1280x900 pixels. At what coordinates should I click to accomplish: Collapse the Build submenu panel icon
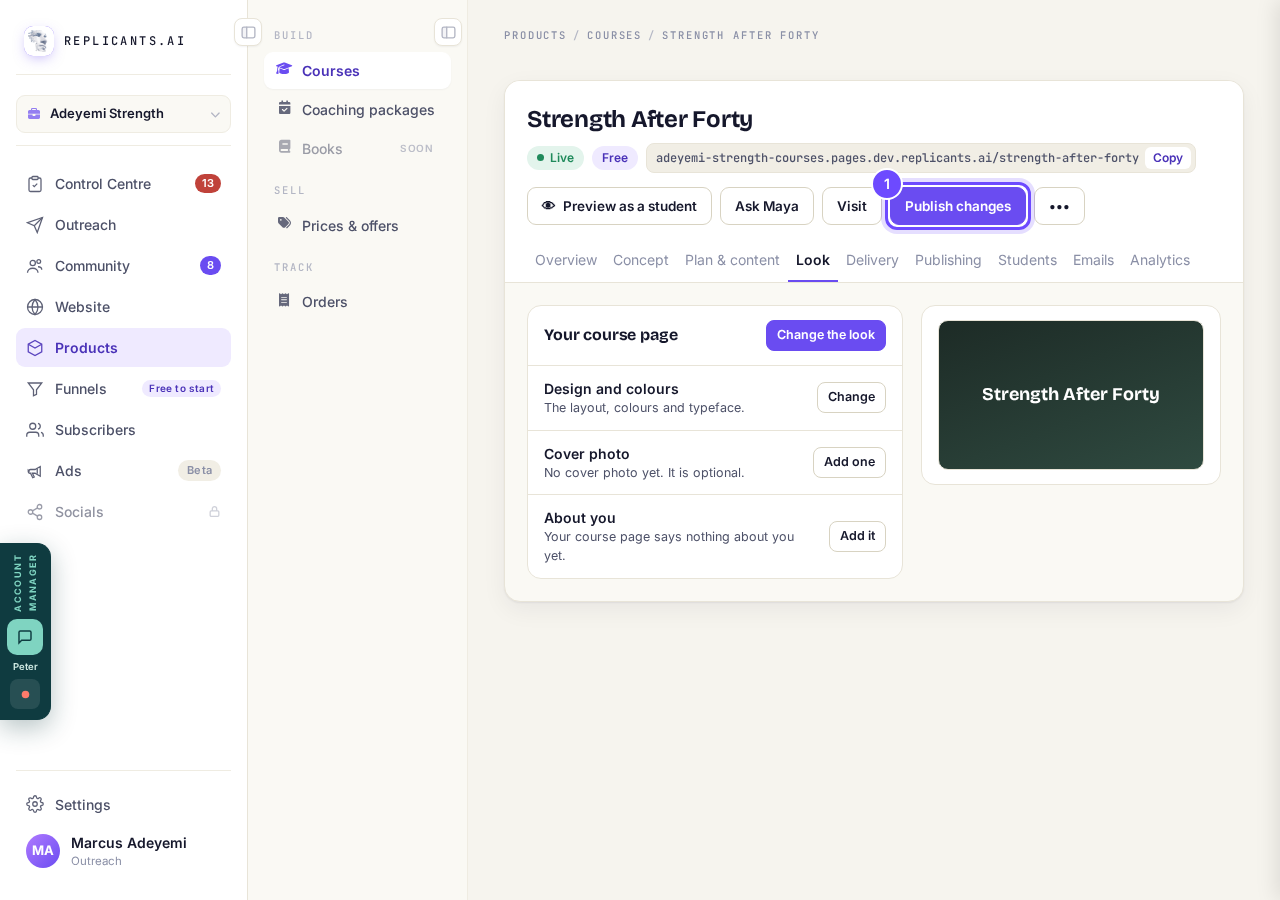[x=448, y=32]
